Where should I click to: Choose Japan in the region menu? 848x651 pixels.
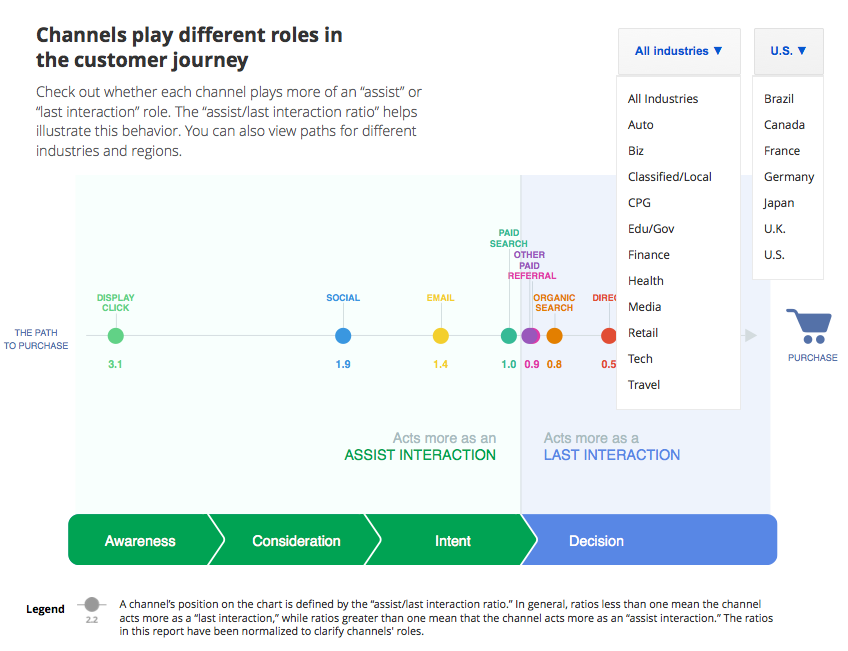[x=779, y=203]
